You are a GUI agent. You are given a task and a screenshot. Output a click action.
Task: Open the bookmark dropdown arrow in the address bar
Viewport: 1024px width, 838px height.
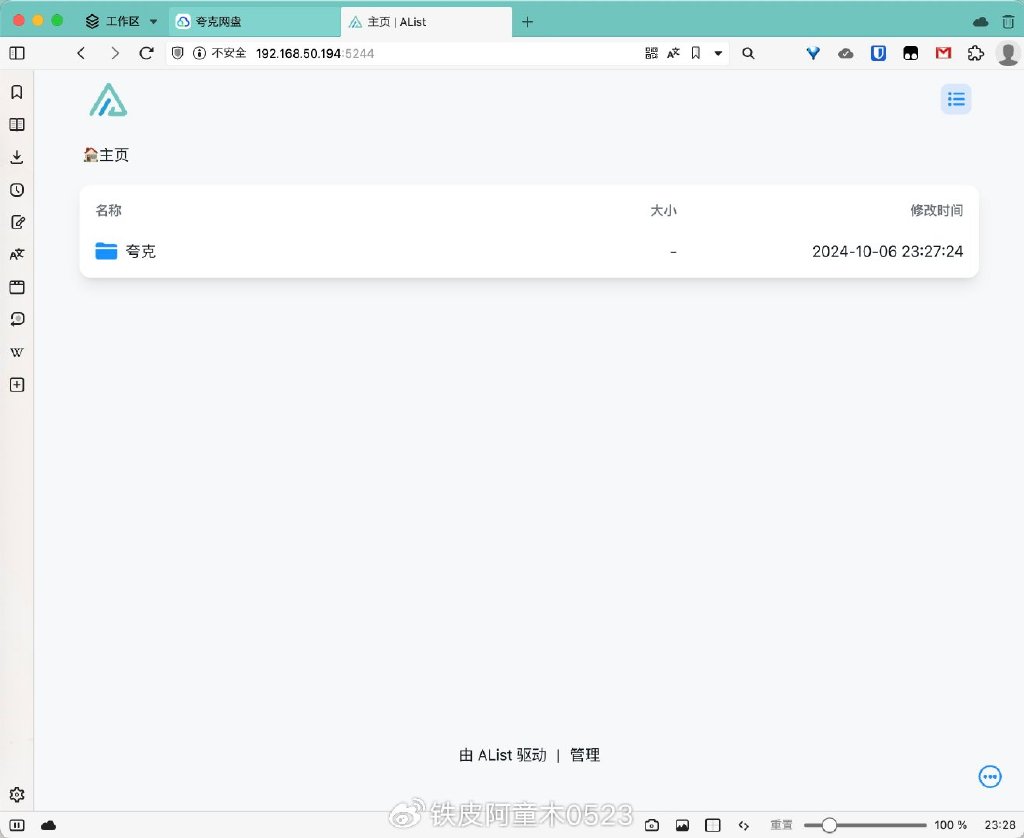point(718,53)
